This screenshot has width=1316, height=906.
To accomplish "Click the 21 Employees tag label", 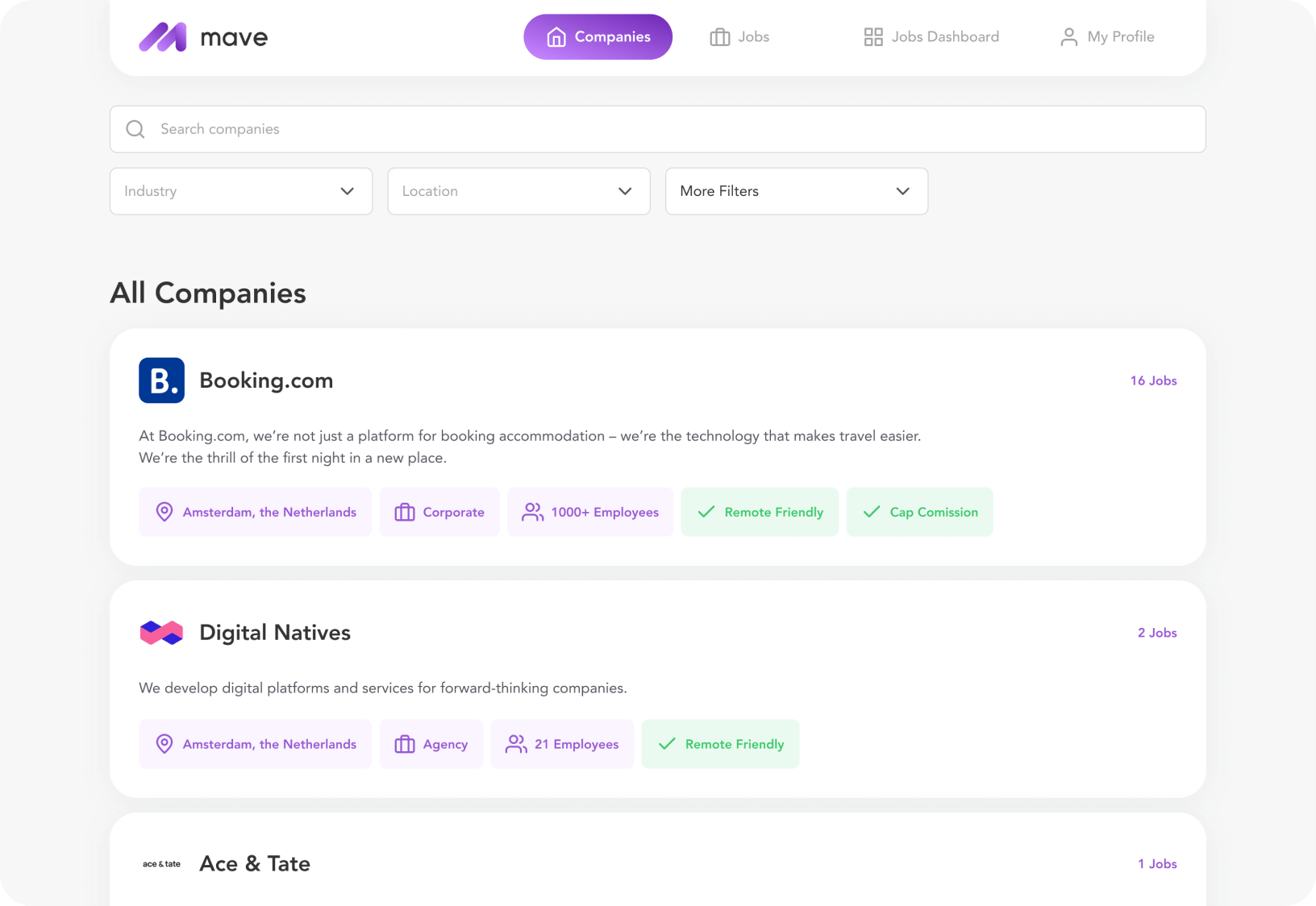I will coord(577,745).
